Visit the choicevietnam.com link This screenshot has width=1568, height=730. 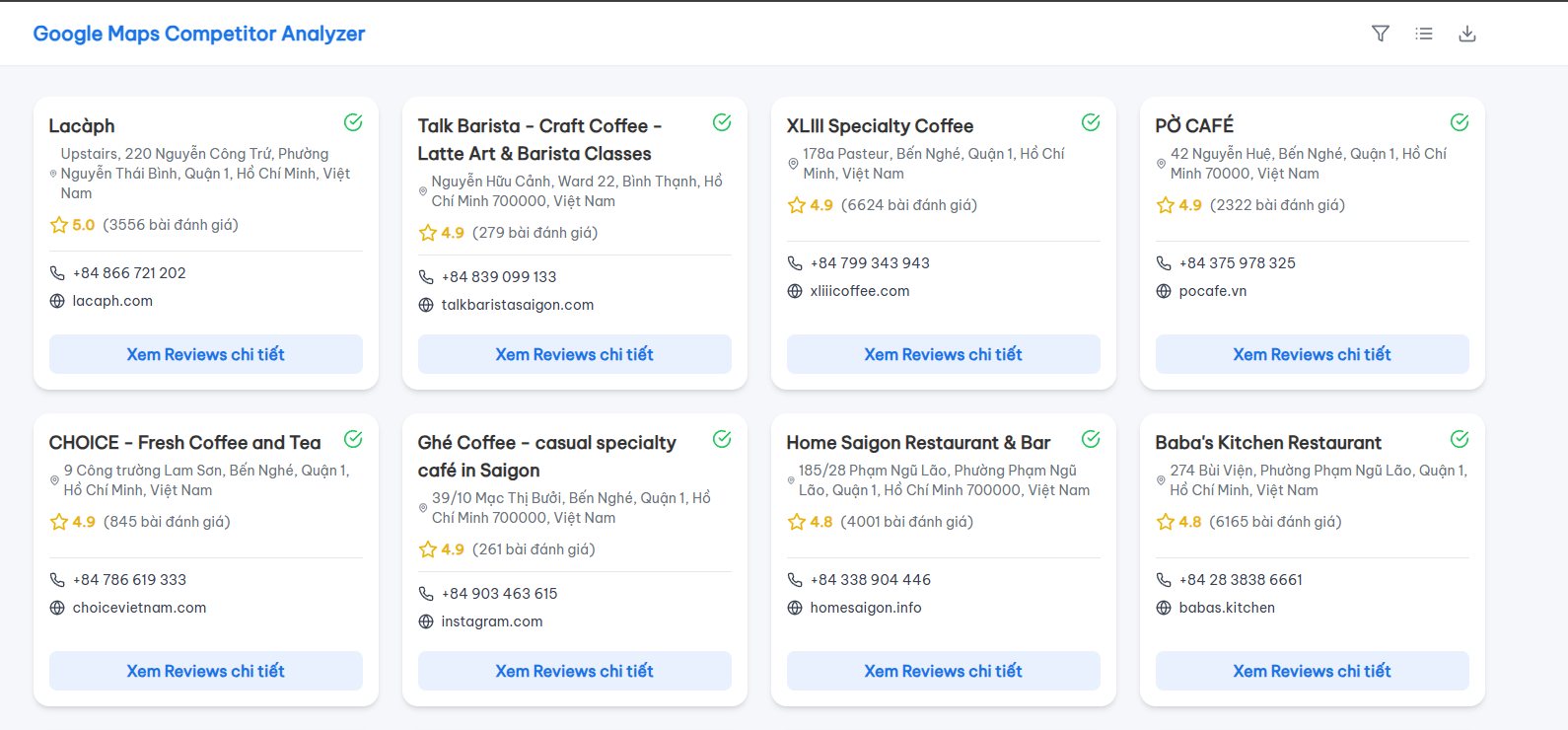139,608
